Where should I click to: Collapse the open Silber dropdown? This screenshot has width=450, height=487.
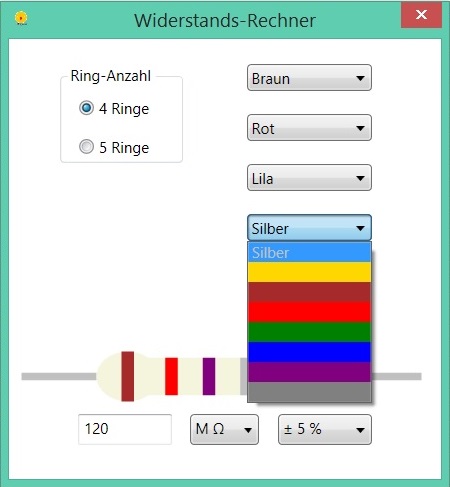pyautogui.click(x=309, y=228)
